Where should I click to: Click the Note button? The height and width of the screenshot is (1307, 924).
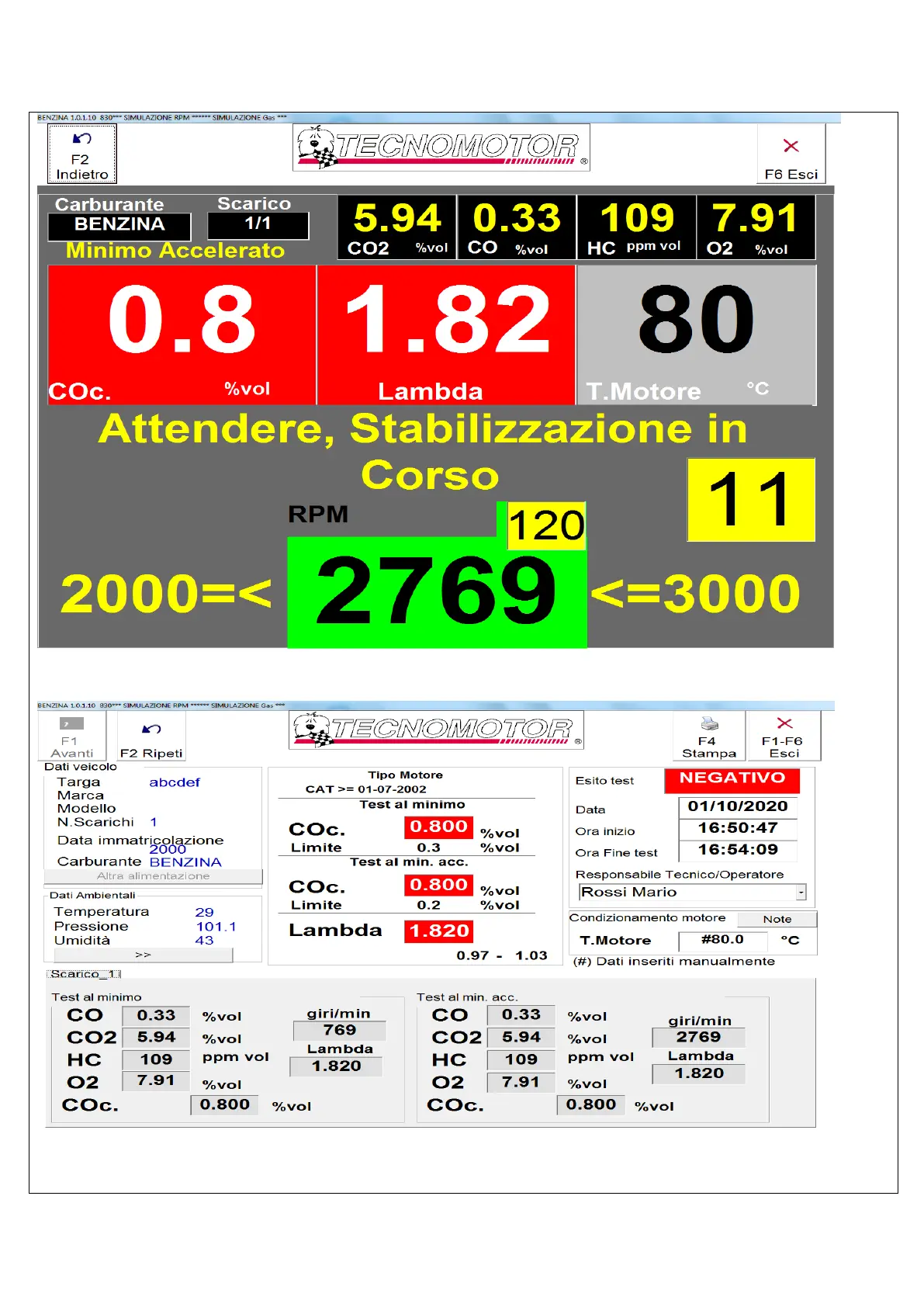point(777,919)
